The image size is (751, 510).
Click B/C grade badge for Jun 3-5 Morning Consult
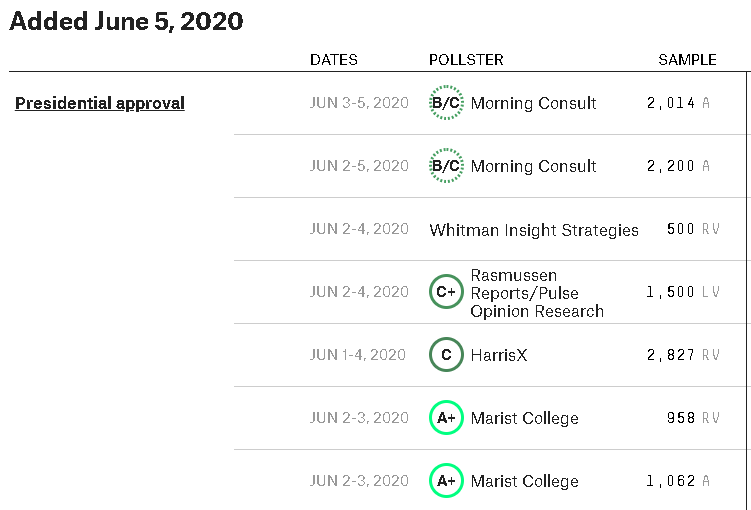click(x=446, y=103)
